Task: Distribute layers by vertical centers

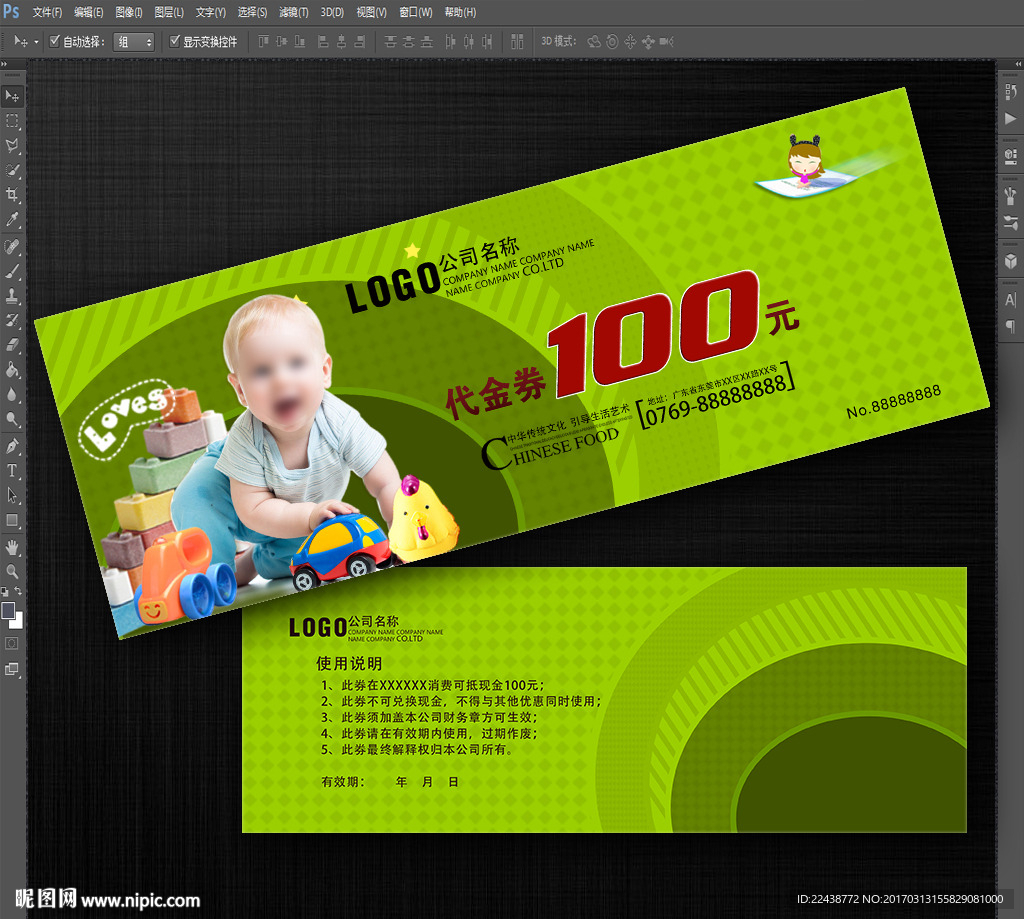Action: (409, 42)
